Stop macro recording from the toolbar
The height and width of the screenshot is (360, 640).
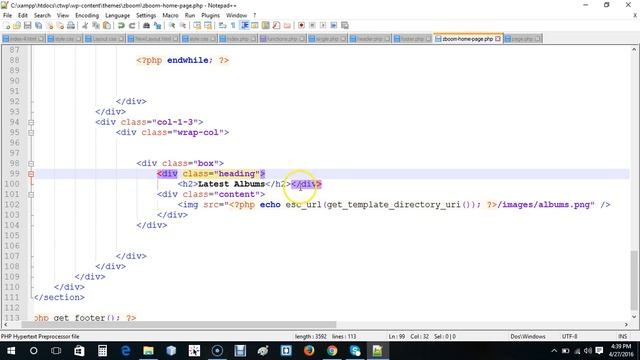pyautogui.click(x=312, y=25)
